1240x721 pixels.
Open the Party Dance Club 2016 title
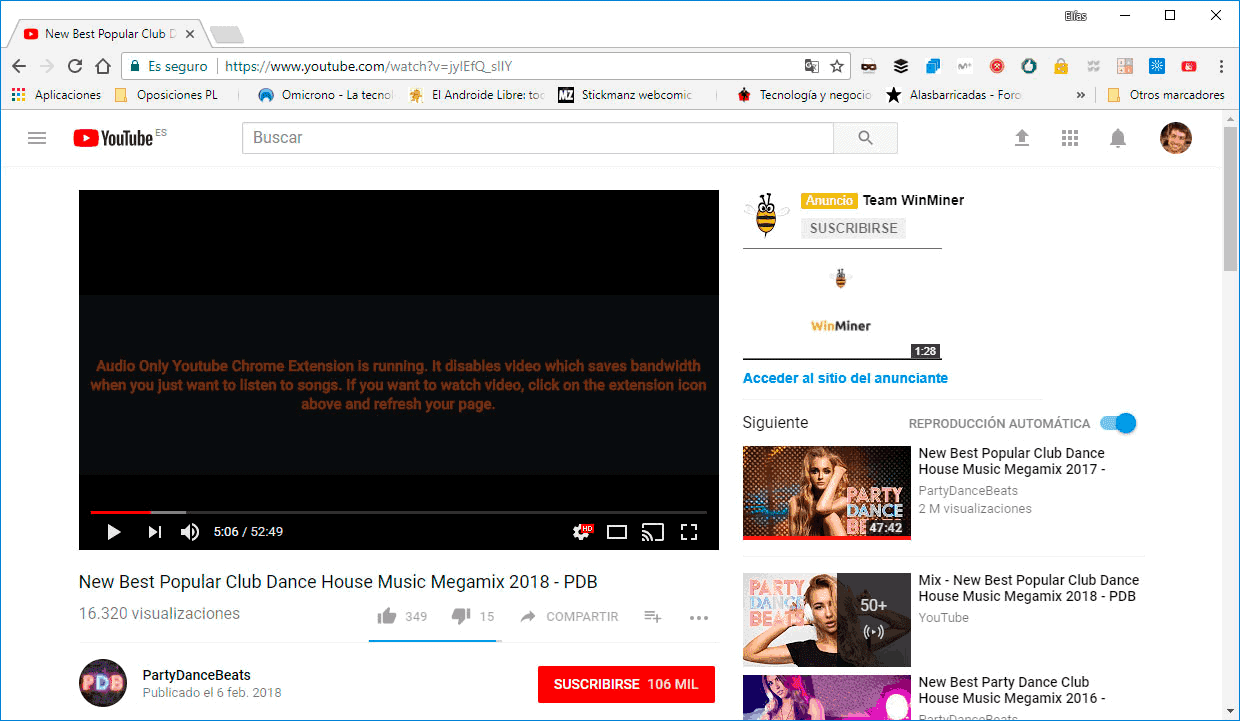tap(1012, 690)
